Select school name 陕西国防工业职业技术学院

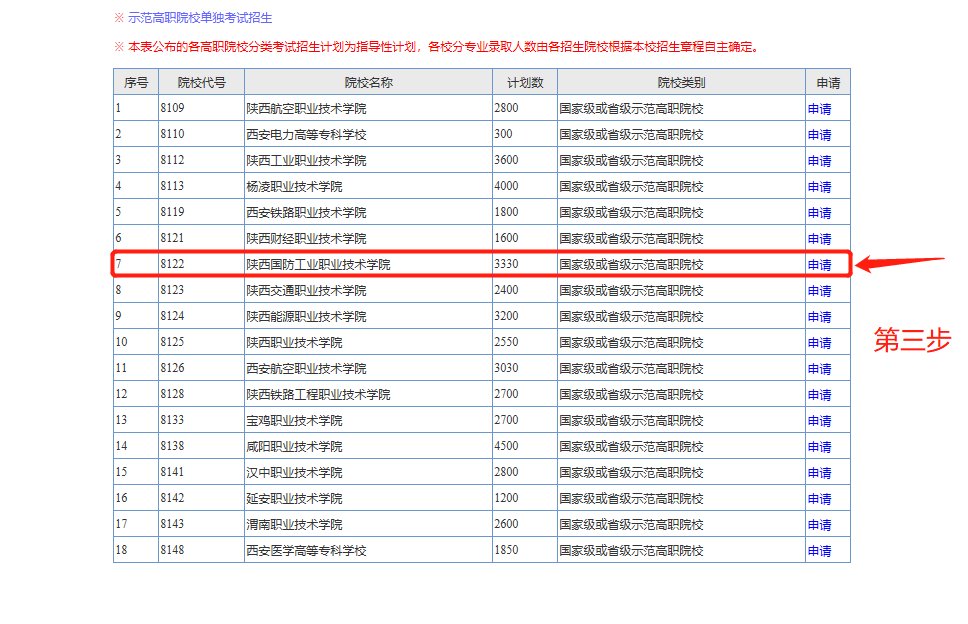319,265
